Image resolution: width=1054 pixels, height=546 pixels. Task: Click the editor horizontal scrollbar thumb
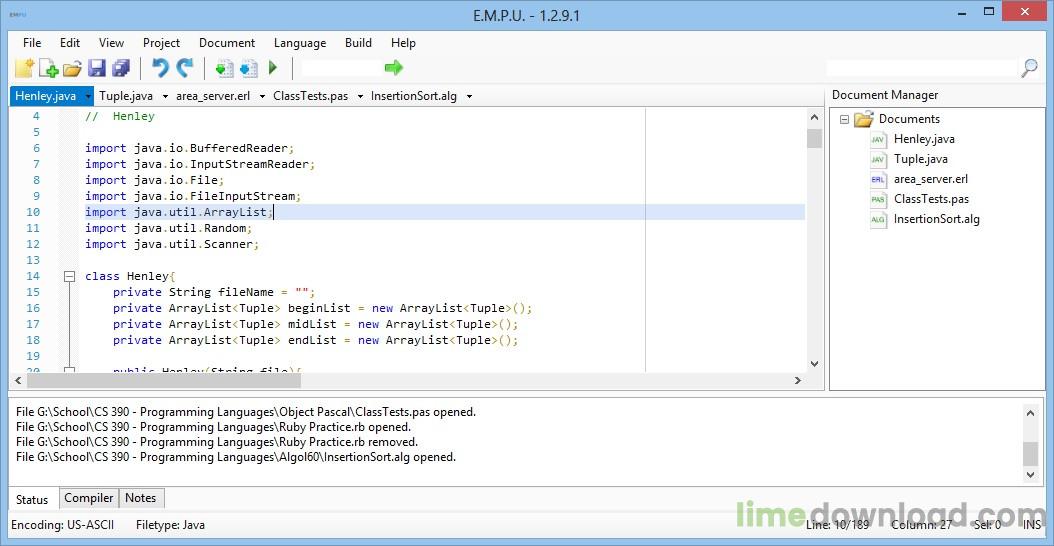coord(400,381)
